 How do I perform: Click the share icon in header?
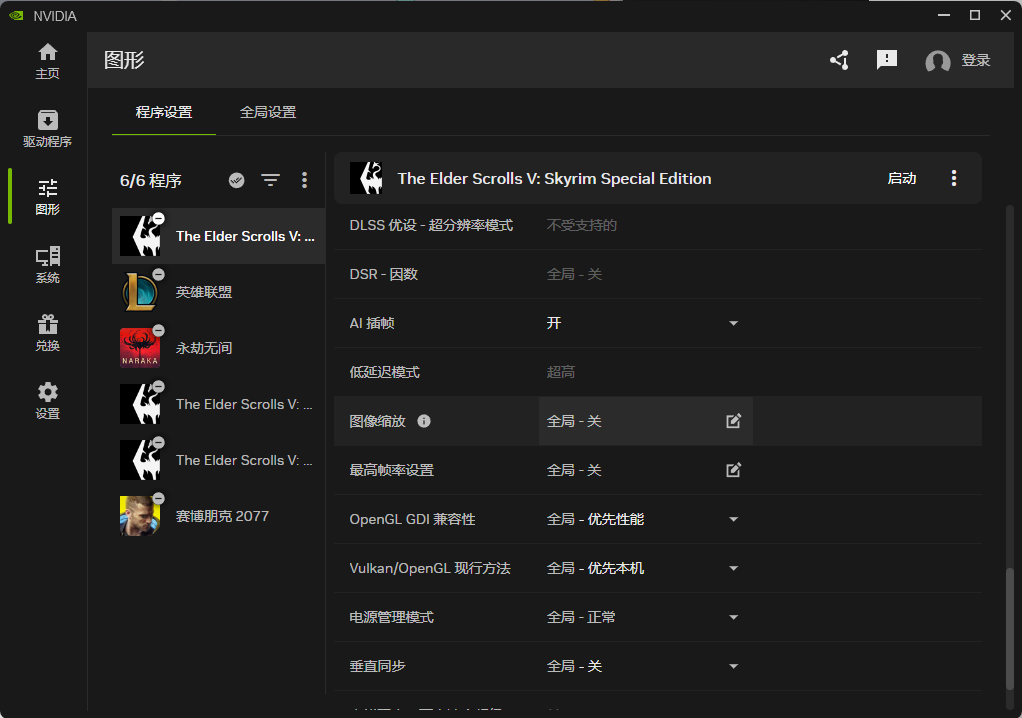(839, 60)
